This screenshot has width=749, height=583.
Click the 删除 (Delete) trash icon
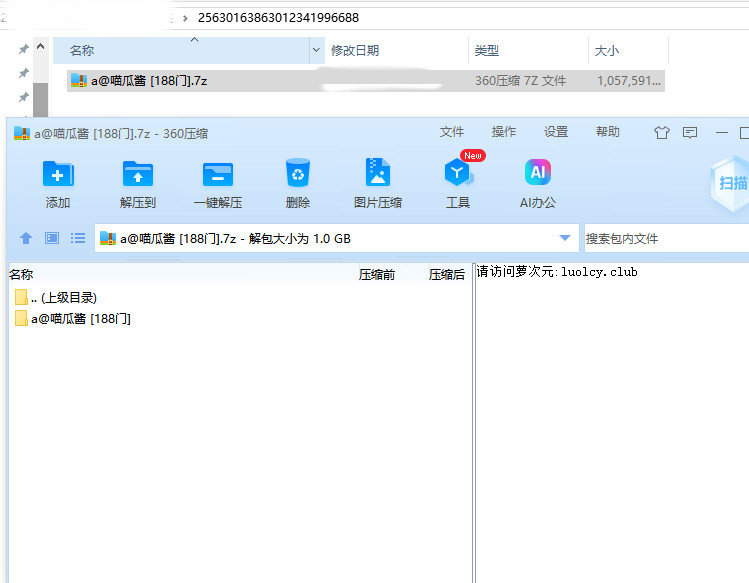point(298,173)
